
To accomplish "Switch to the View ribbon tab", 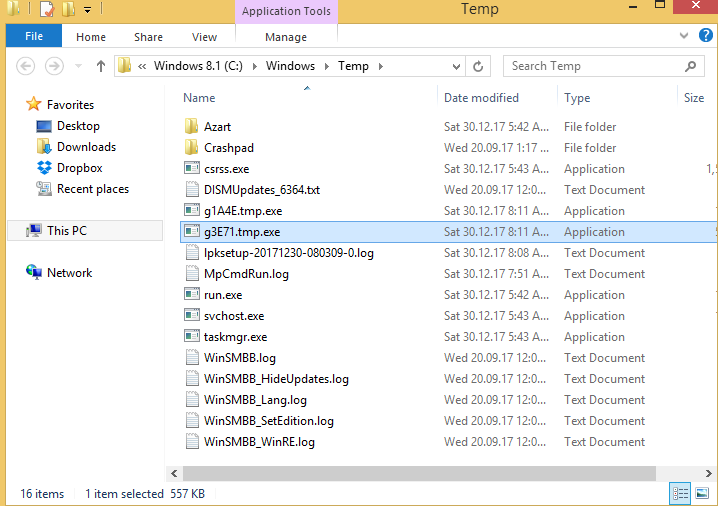I will point(204,37).
